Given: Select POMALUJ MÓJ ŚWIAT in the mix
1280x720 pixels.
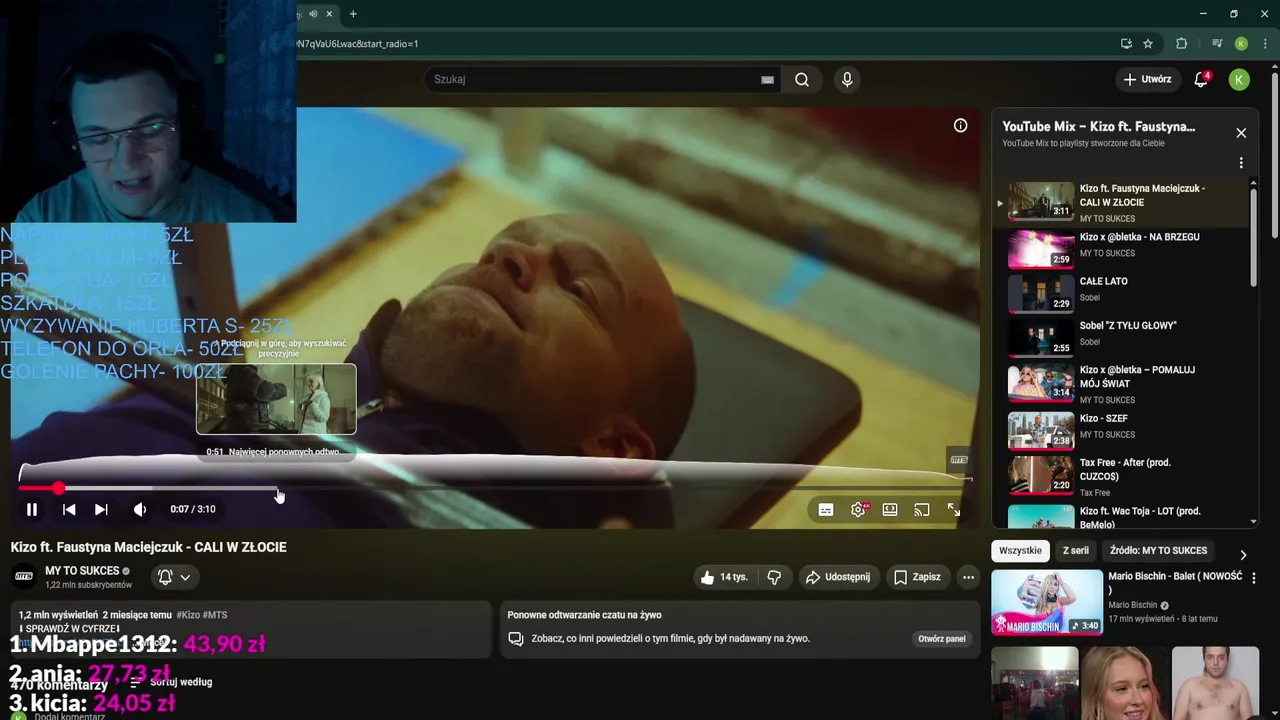Looking at the screenshot, I should point(1120,383).
